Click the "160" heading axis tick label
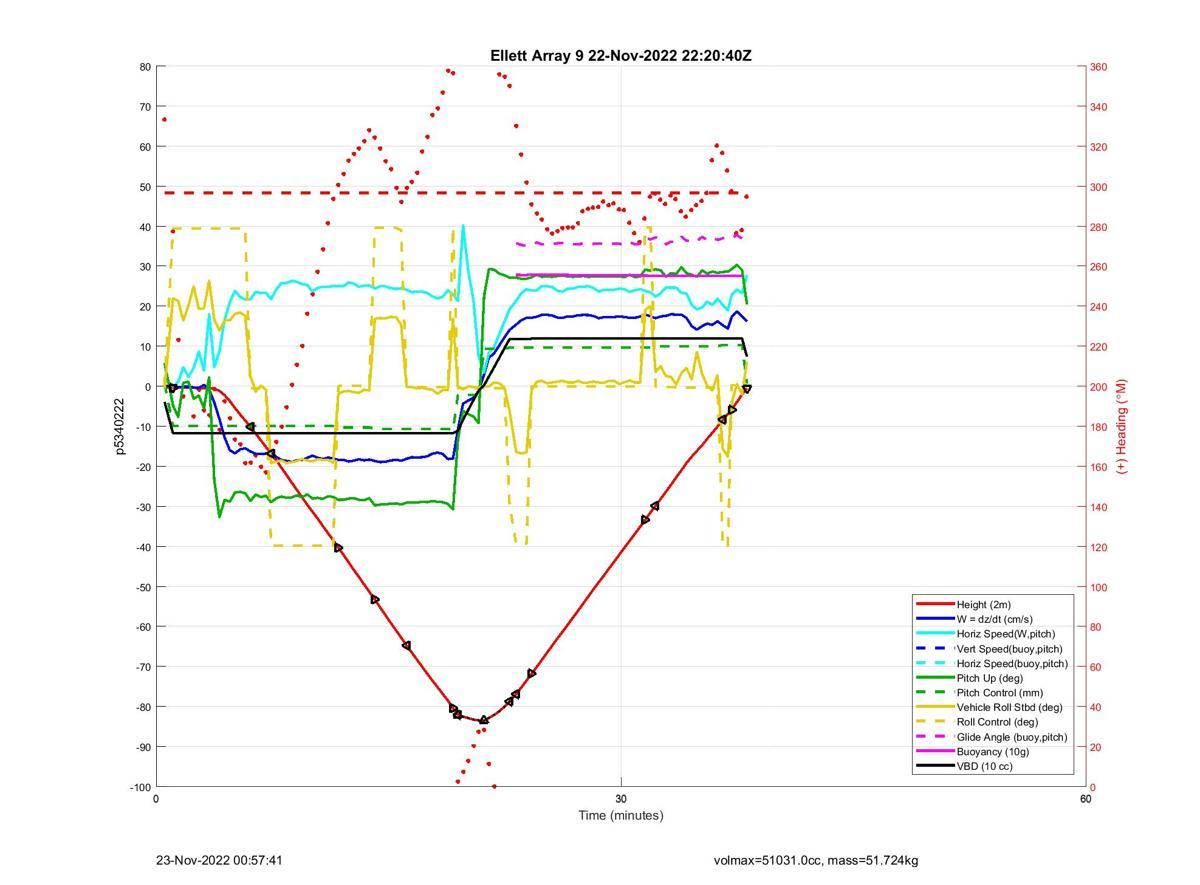Viewport: 1200px width, 885px height. [x=1098, y=467]
